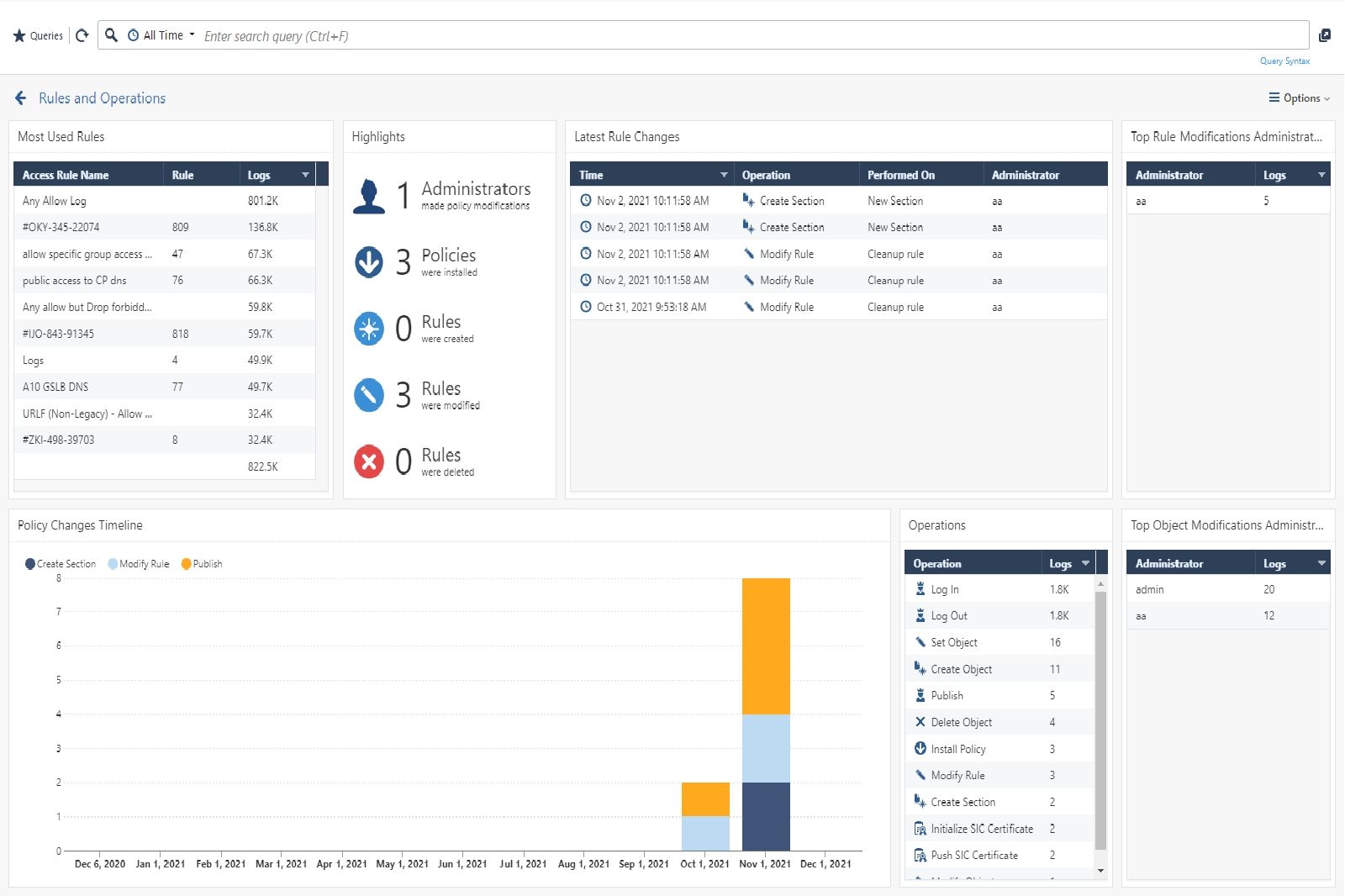1345x896 pixels.
Task: Refresh the query results
Action: pos(82,35)
